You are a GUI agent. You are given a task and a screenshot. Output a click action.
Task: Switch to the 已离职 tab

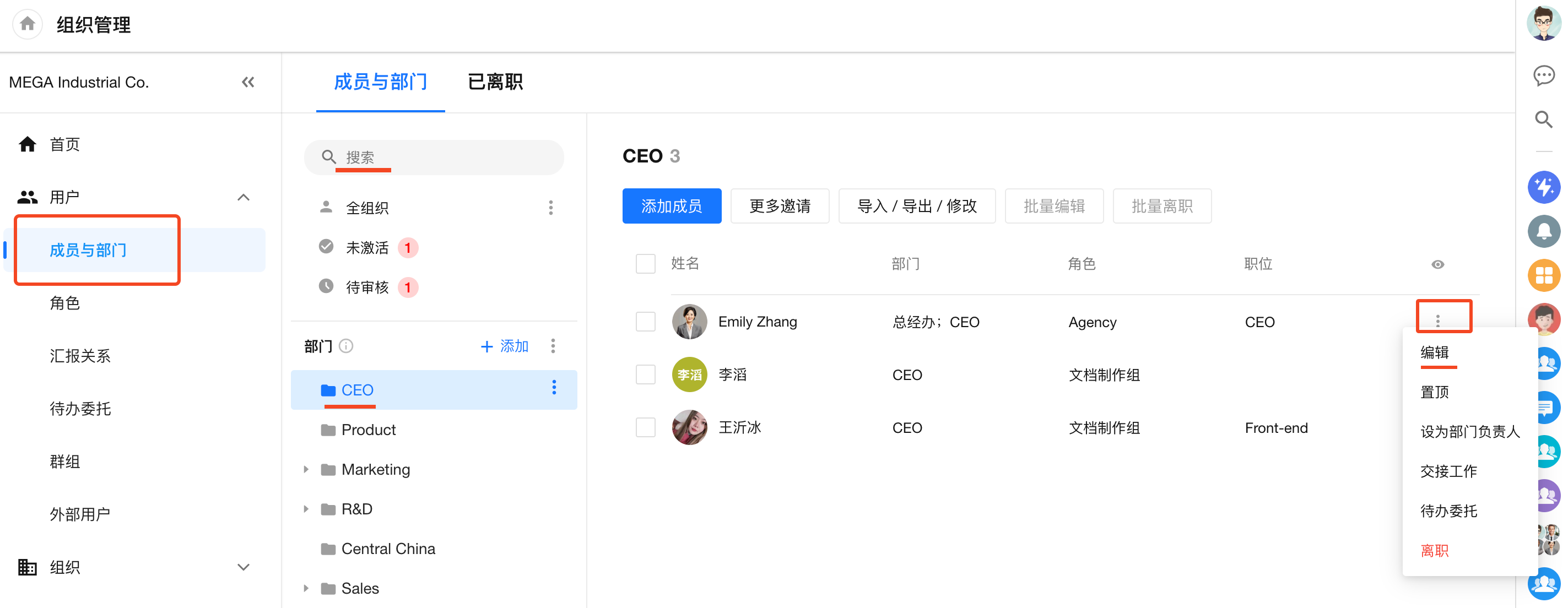click(x=495, y=82)
